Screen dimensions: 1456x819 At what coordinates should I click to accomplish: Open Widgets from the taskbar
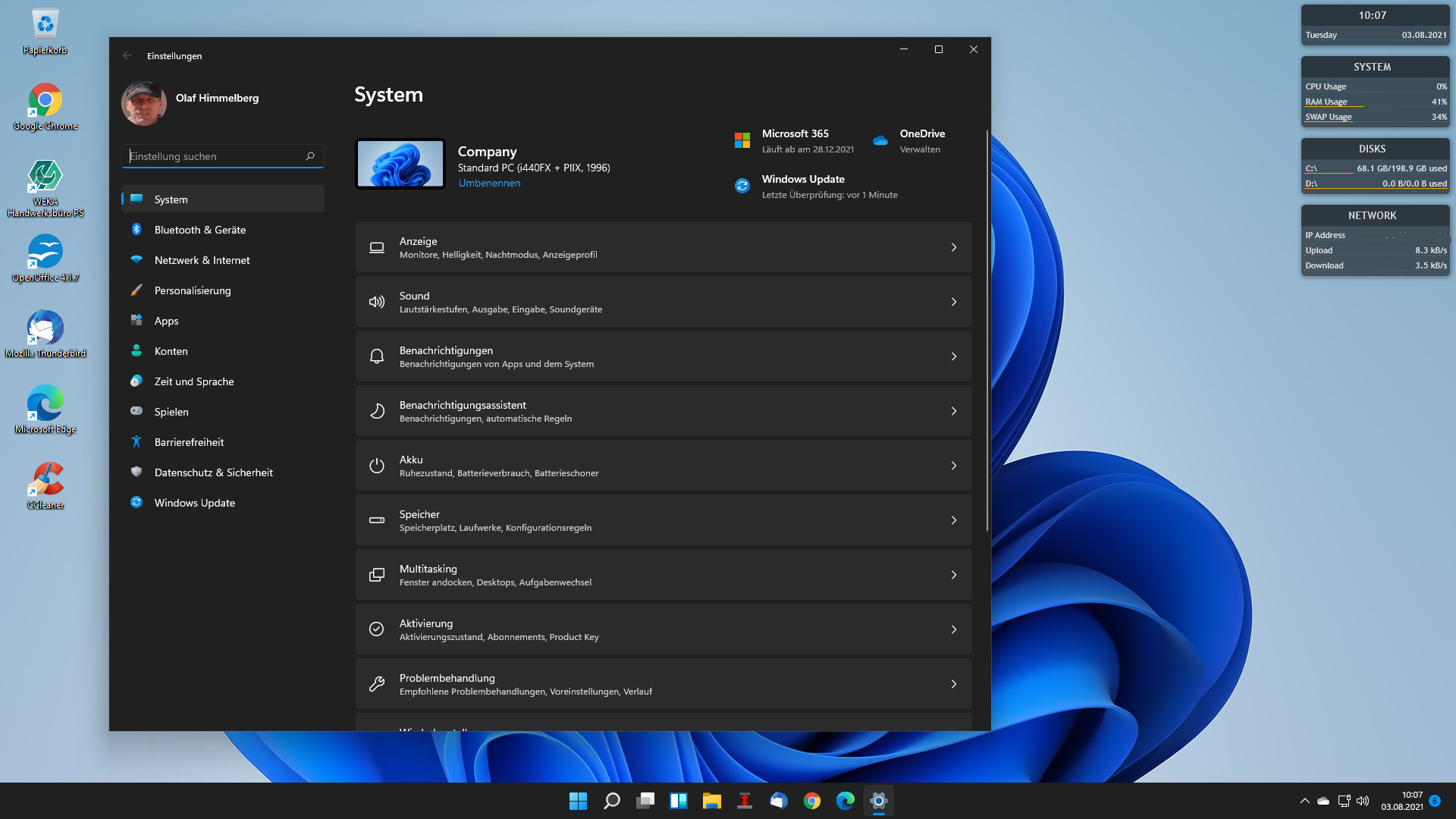[678, 801]
